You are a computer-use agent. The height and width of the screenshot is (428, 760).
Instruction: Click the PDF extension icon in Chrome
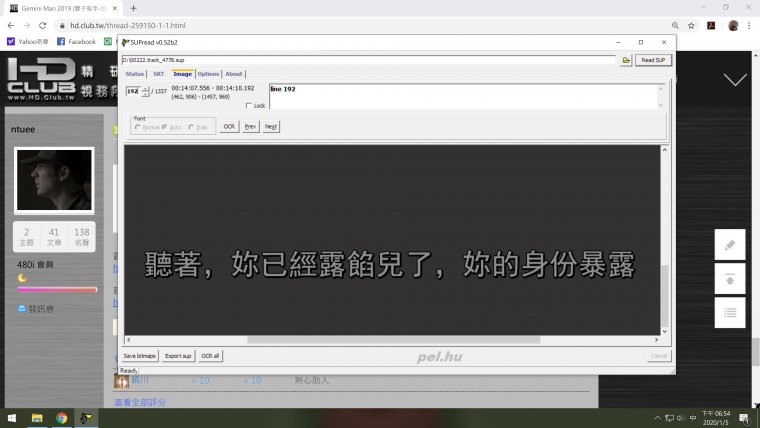coord(711,25)
